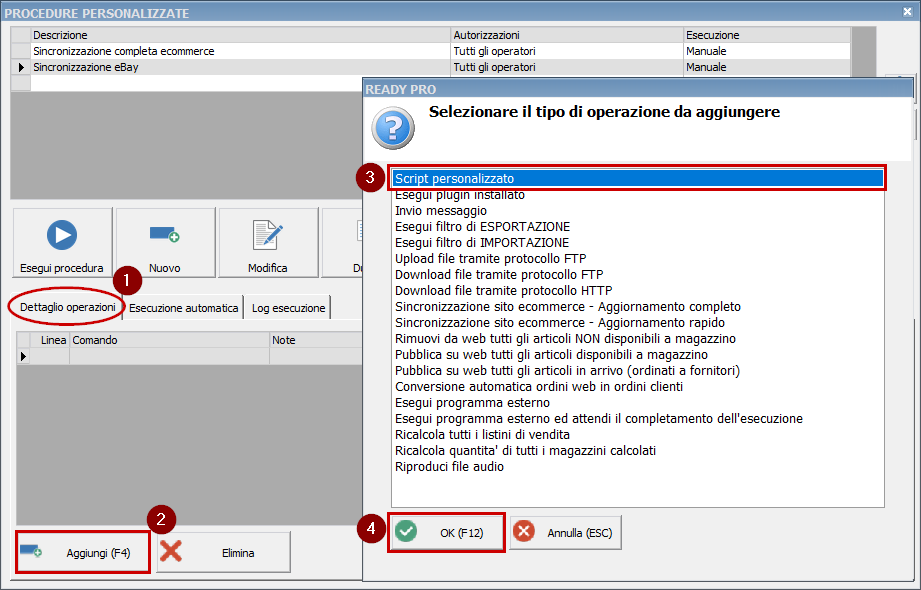Viewport: 921px width, 590px height.
Task: Click the Esegui procedura play icon
Action: [x=62, y=235]
